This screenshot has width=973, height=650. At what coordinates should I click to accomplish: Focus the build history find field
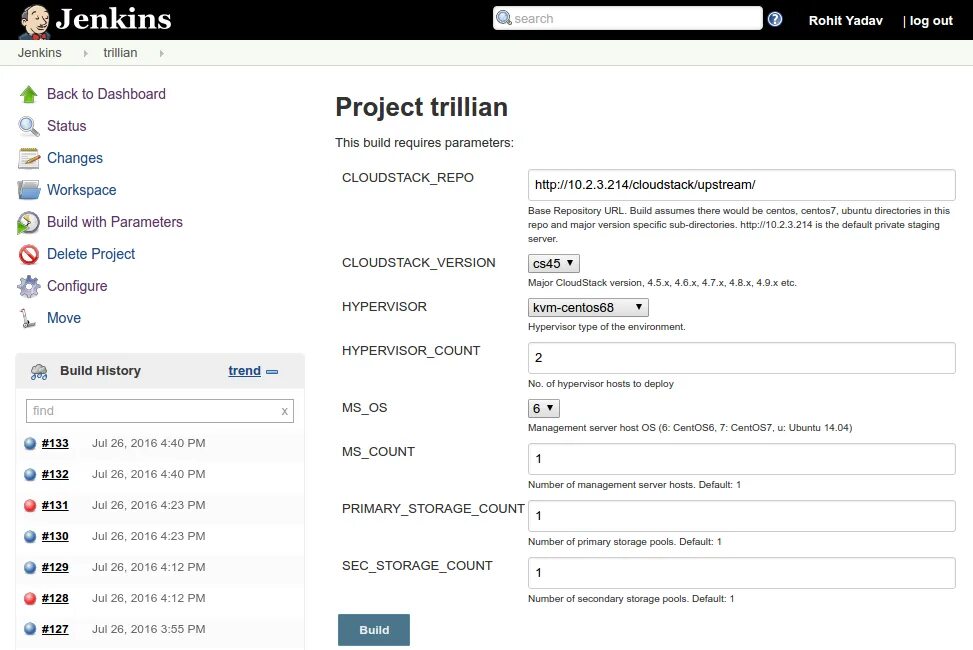[x=159, y=411]
